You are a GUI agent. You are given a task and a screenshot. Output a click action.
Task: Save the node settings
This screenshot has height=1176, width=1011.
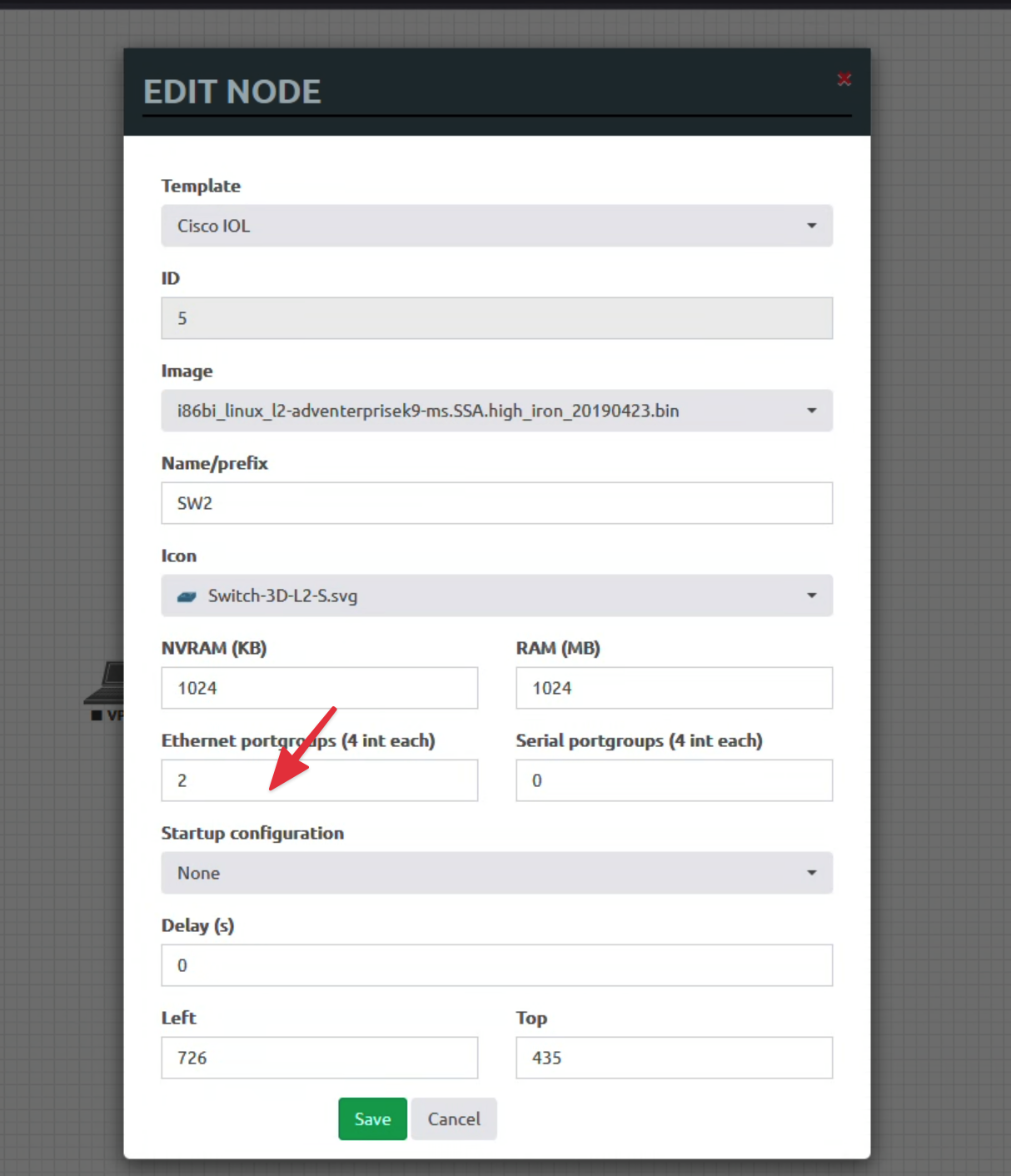(x=372, y=1119)
